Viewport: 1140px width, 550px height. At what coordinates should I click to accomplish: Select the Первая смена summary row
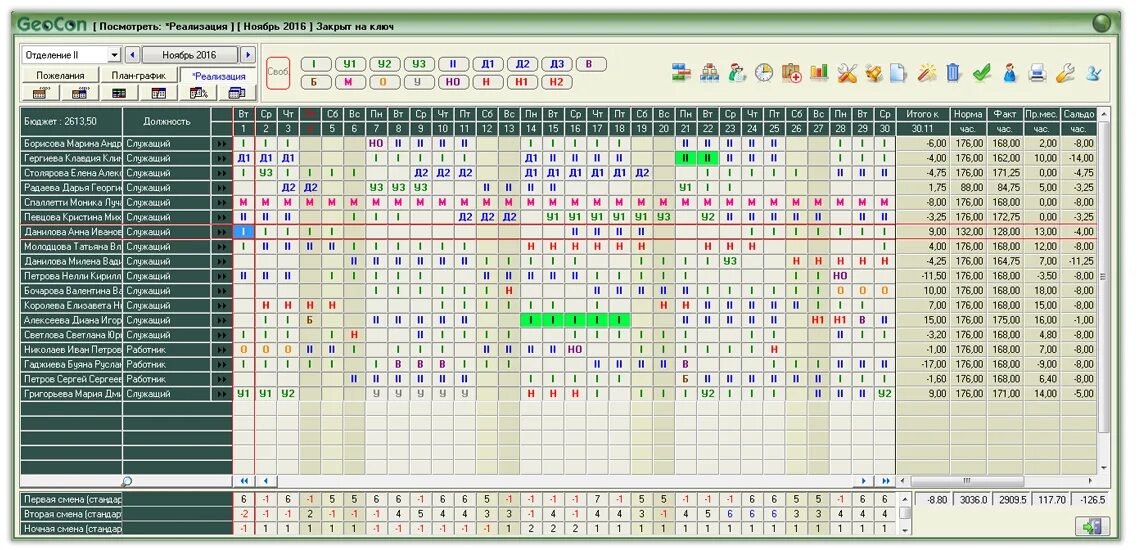pyautogui.click(x=71, y=500)
